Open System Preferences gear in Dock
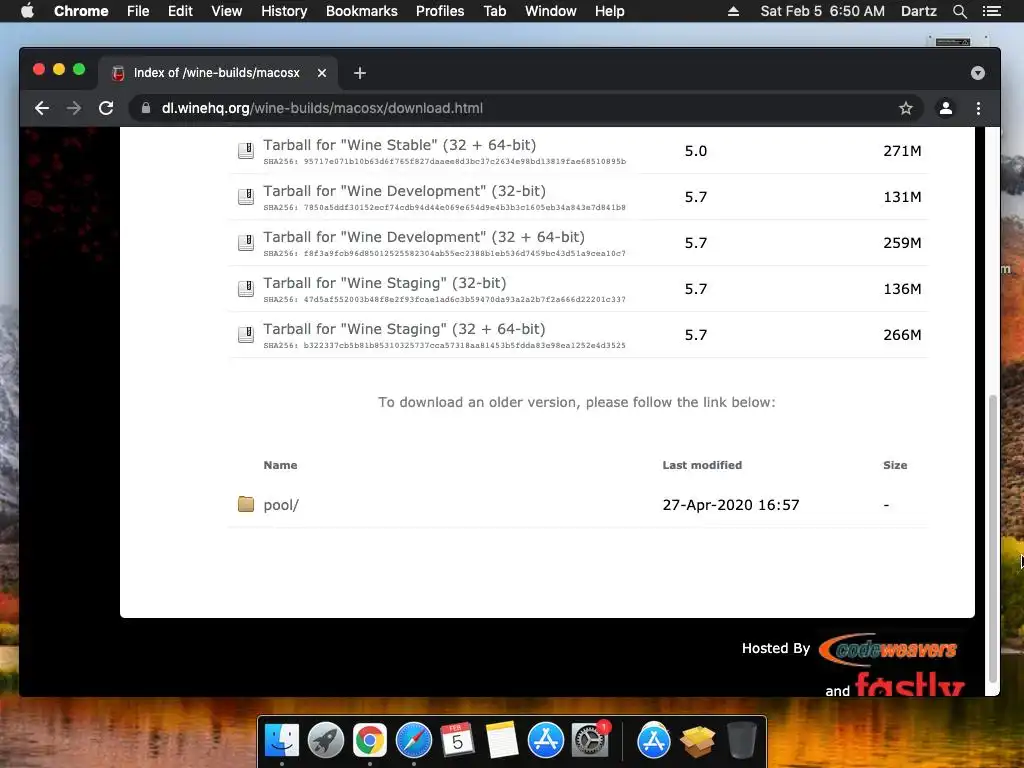Viewport: 1024px width, 768px height. tap(590, 741)
